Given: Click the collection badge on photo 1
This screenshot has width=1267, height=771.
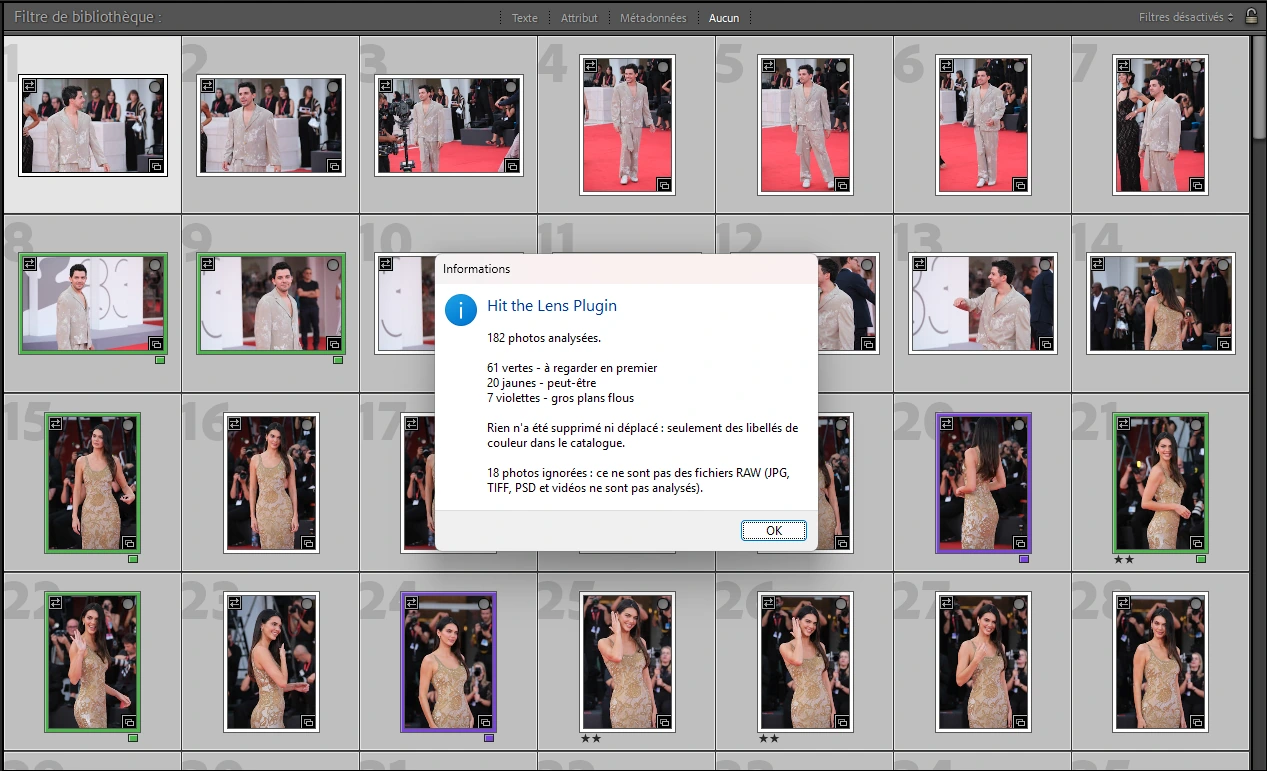Looking at the screenshot, I should pyautogui.click(x=156, y=166).
